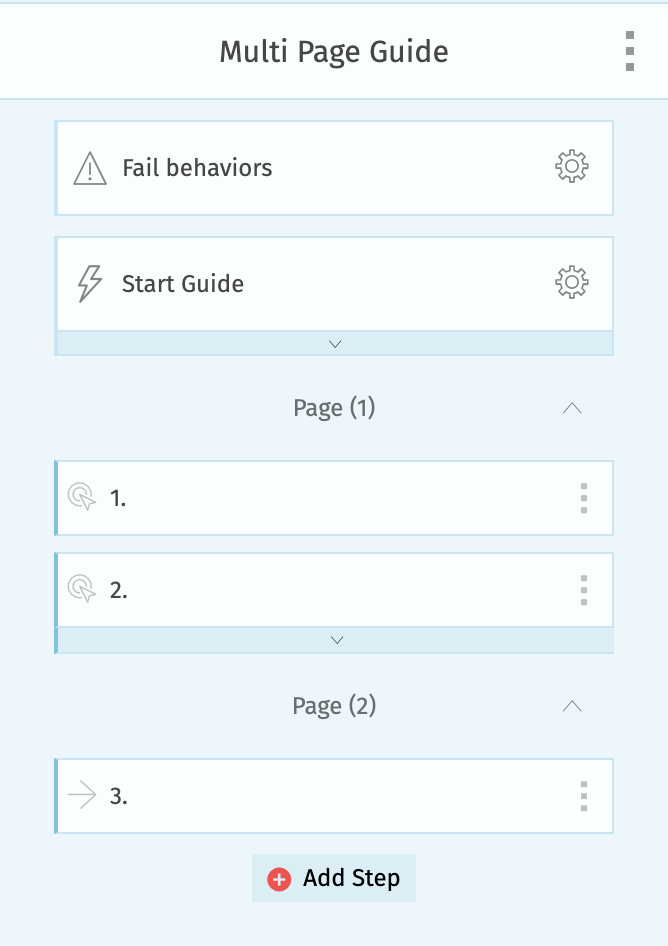Click the Page (1) heading label

(x=334, y=408)
